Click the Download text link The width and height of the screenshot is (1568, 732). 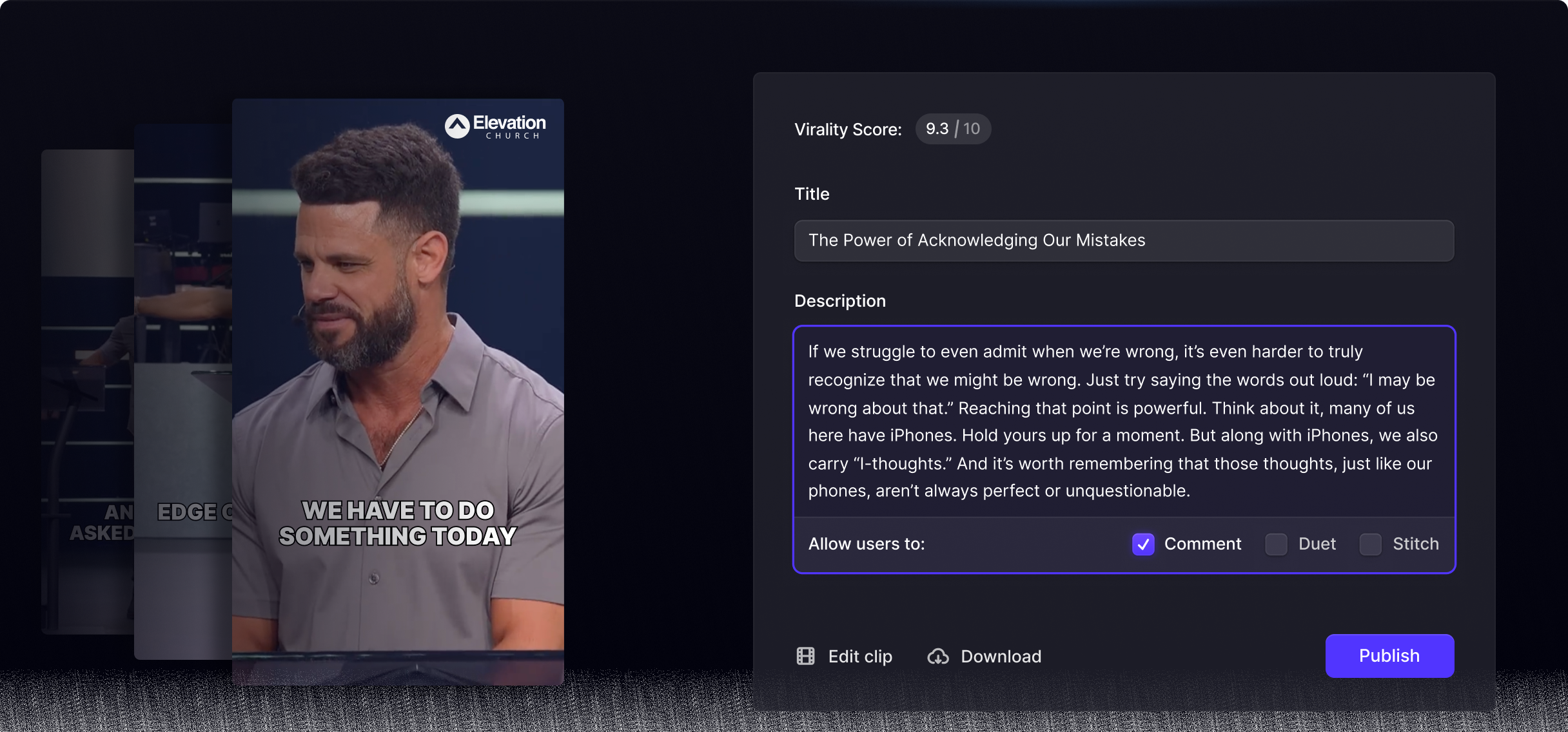[x=1001, y=656]
